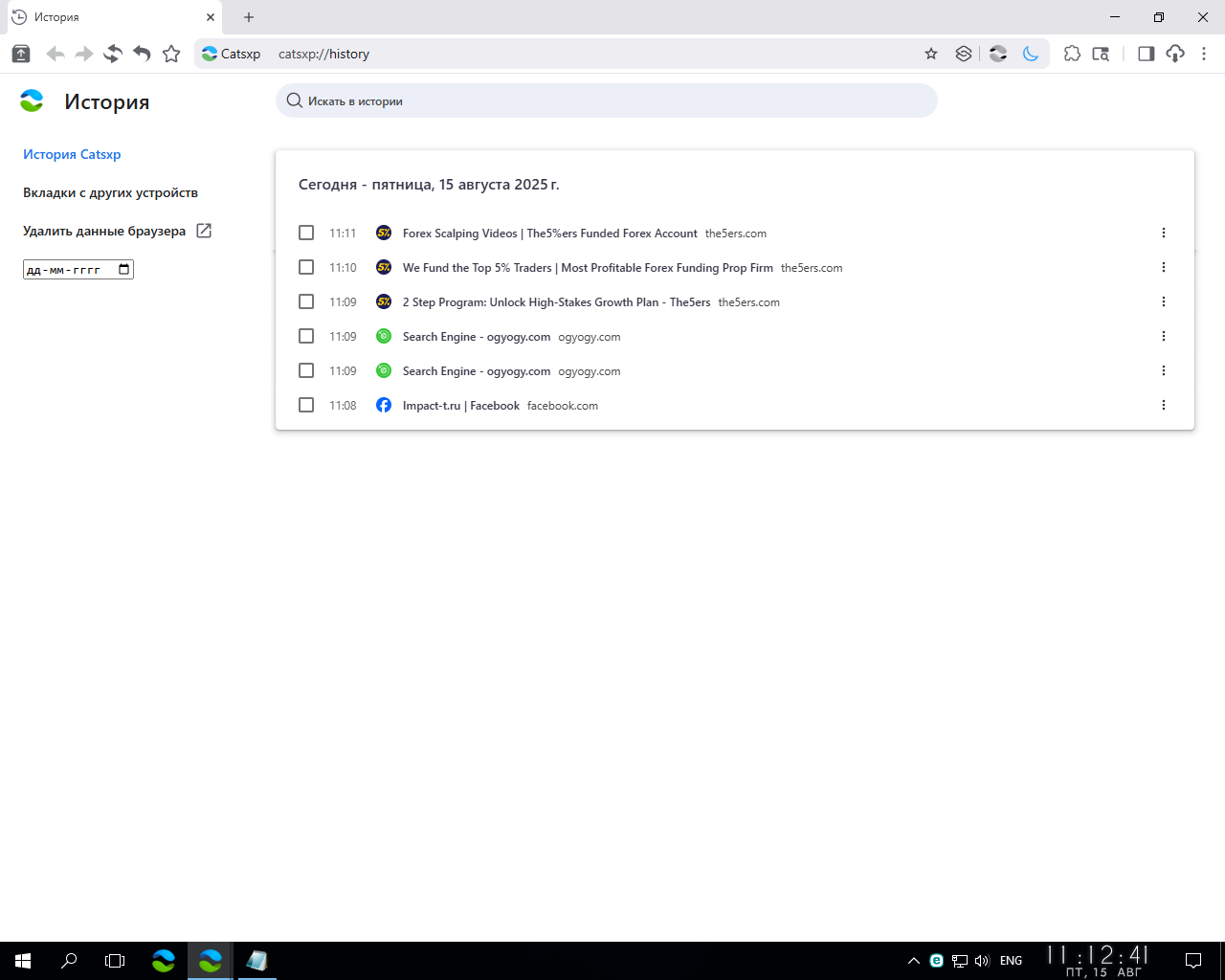Open Windows Start menu

pos(23,961)
